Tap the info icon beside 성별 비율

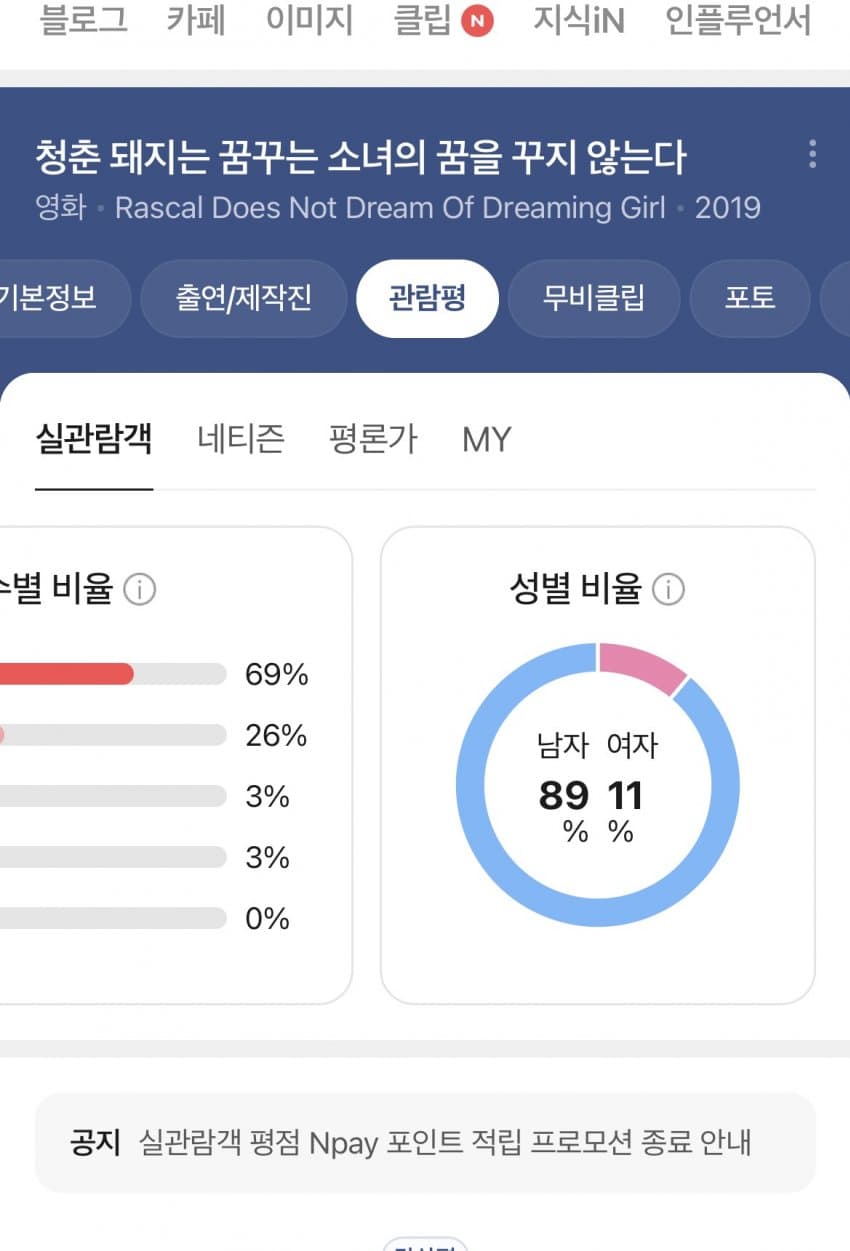668,590
